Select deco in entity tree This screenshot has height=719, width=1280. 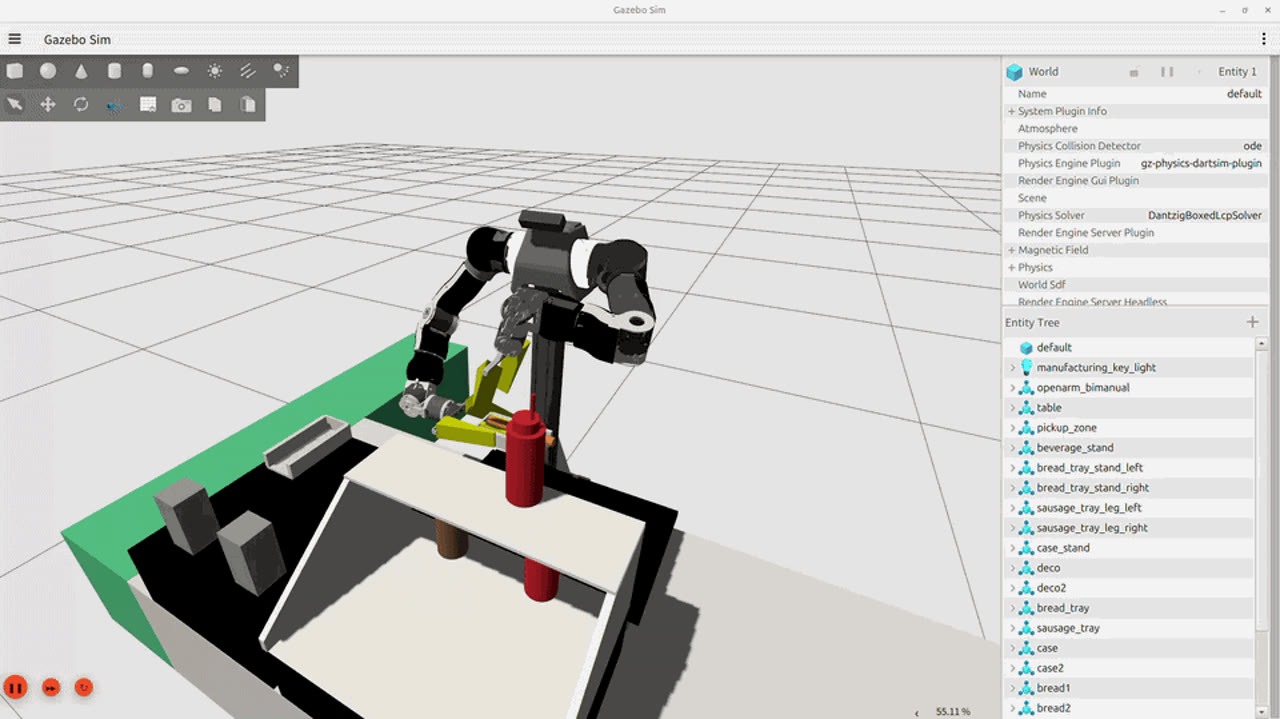pos(1129,567)
